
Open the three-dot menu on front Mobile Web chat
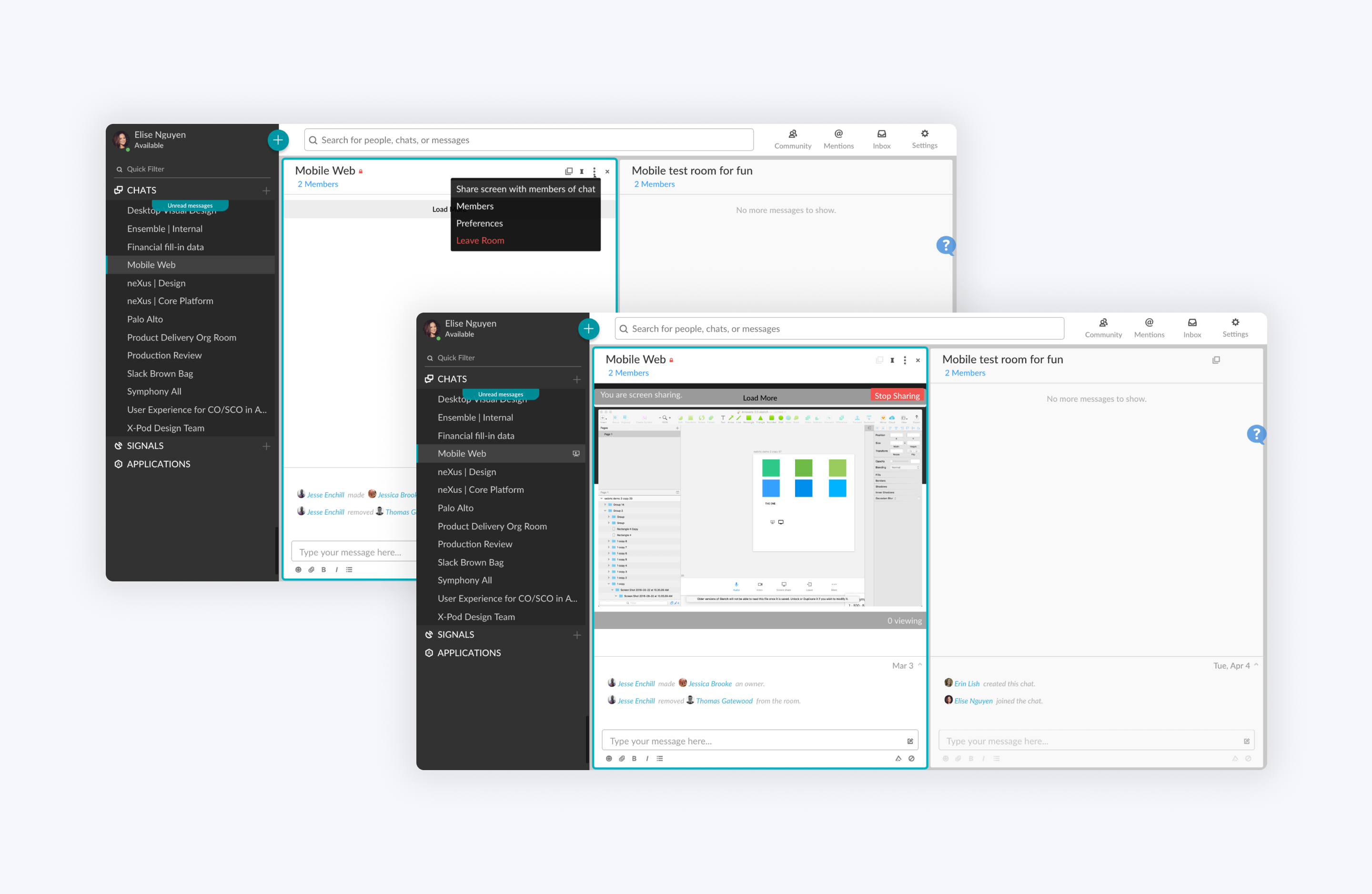coord(905,360)
